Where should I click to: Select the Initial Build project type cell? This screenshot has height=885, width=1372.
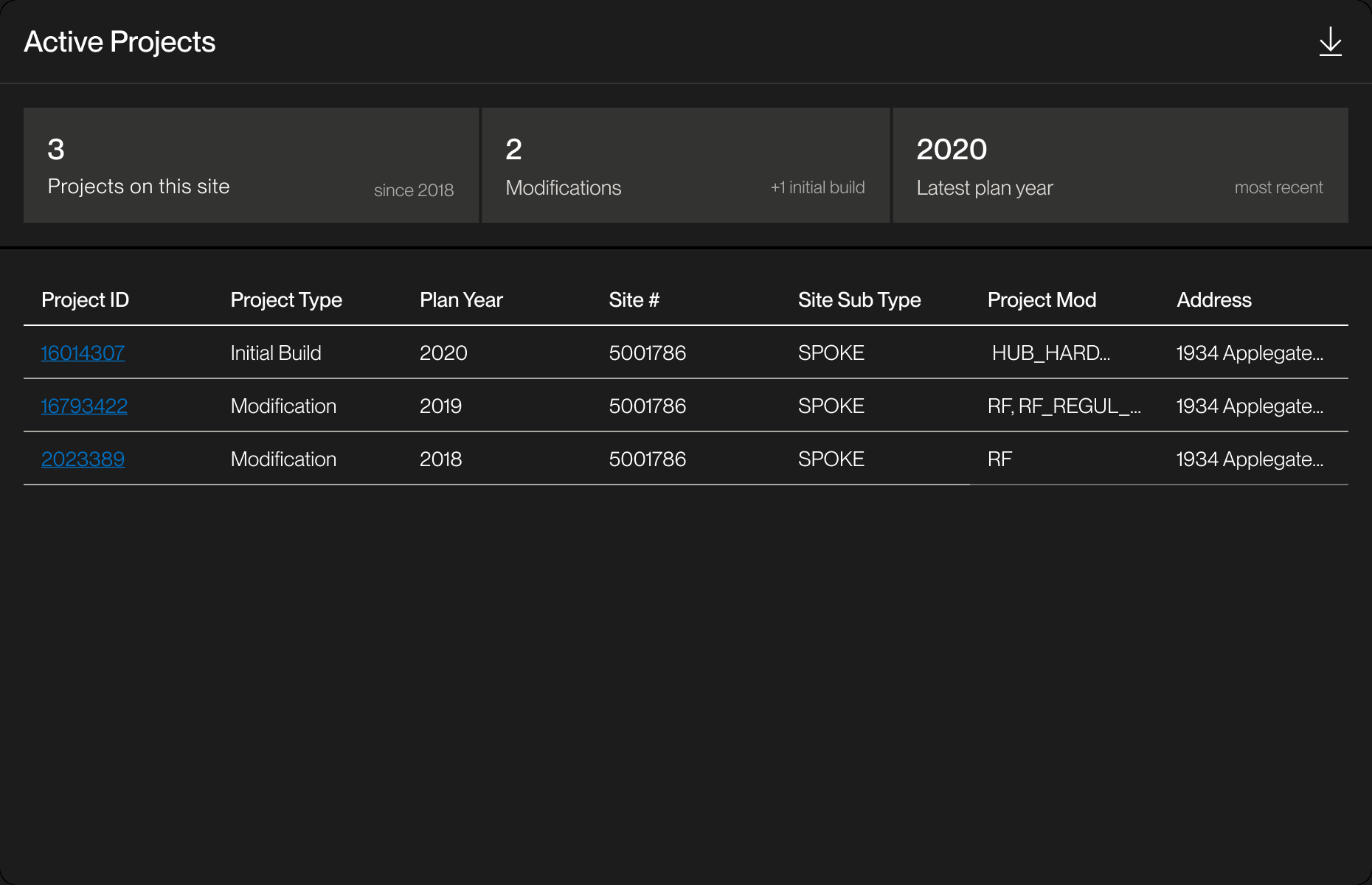click(x=276, y=353)
